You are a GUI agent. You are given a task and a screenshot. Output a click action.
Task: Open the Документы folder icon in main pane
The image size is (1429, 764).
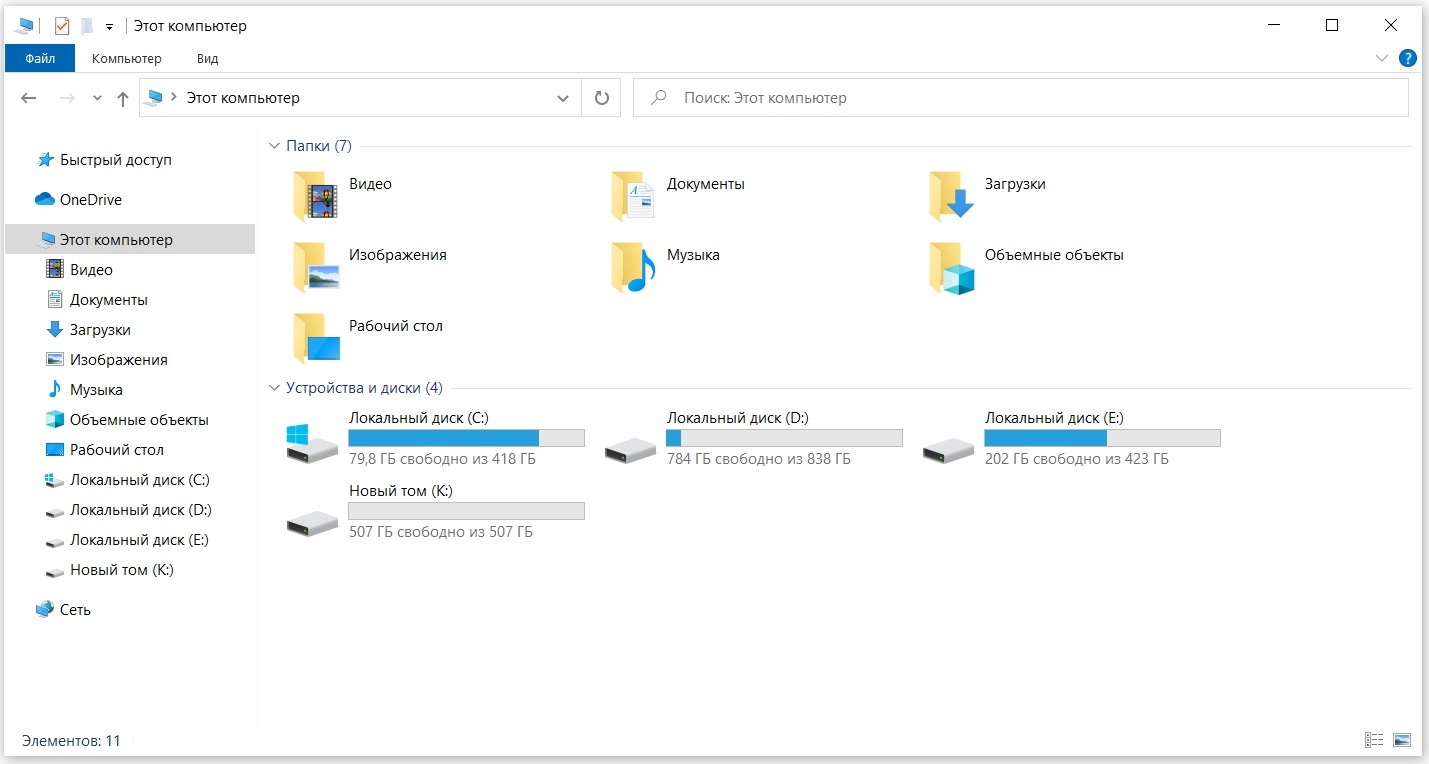635,196
